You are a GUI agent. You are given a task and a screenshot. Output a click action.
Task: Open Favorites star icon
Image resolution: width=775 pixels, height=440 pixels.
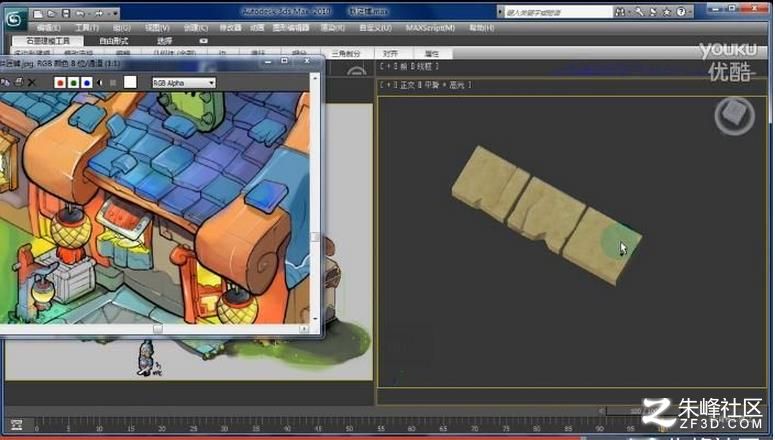(x=667, y=11)
